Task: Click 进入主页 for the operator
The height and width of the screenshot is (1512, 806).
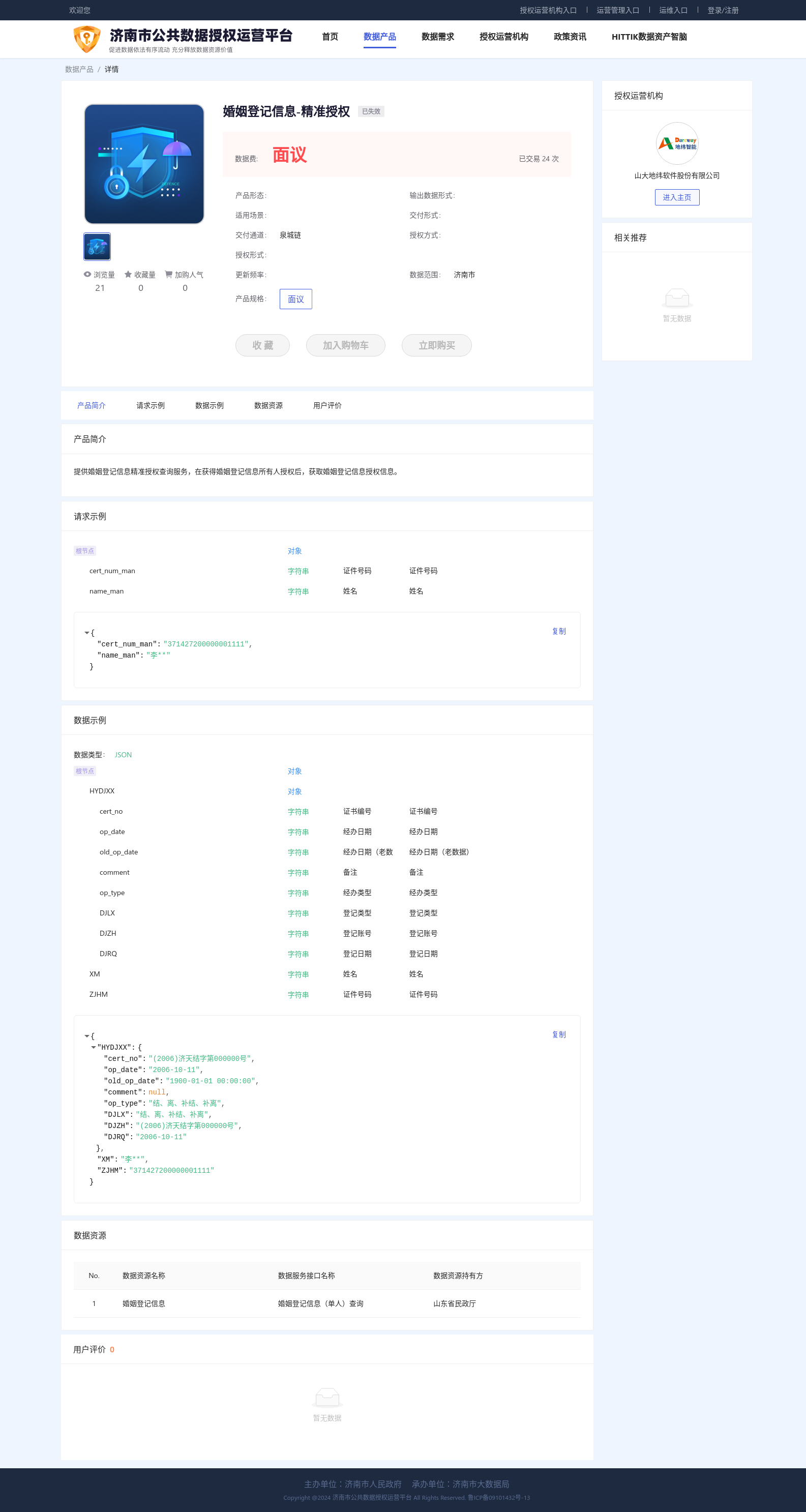Action: 677,197
